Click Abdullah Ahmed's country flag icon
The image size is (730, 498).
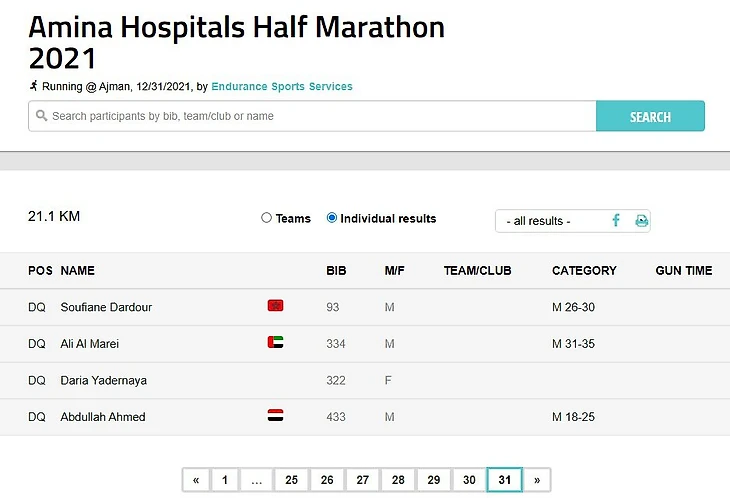[275, 416]
